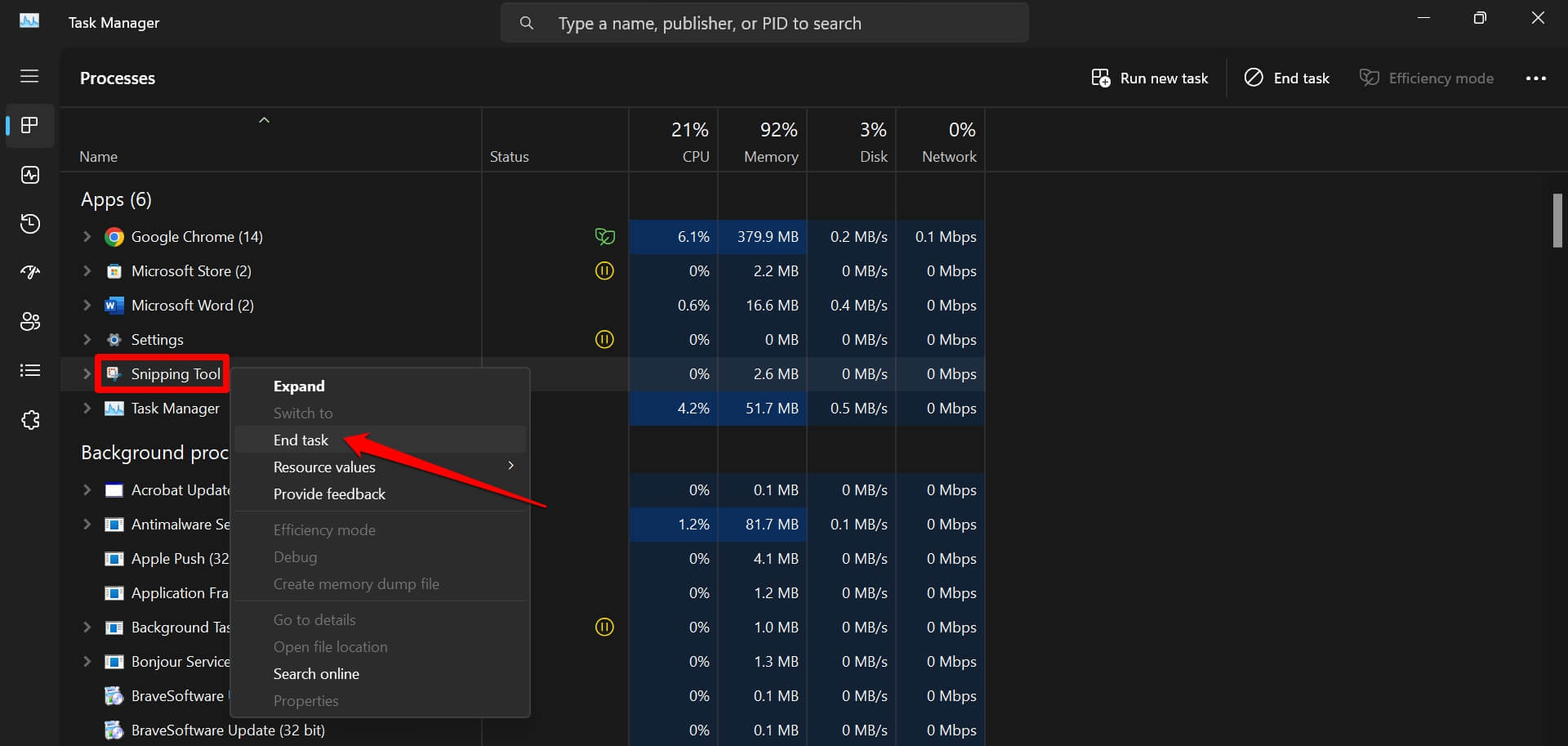Expand the Google Chrome process group

tap(87, 236)
